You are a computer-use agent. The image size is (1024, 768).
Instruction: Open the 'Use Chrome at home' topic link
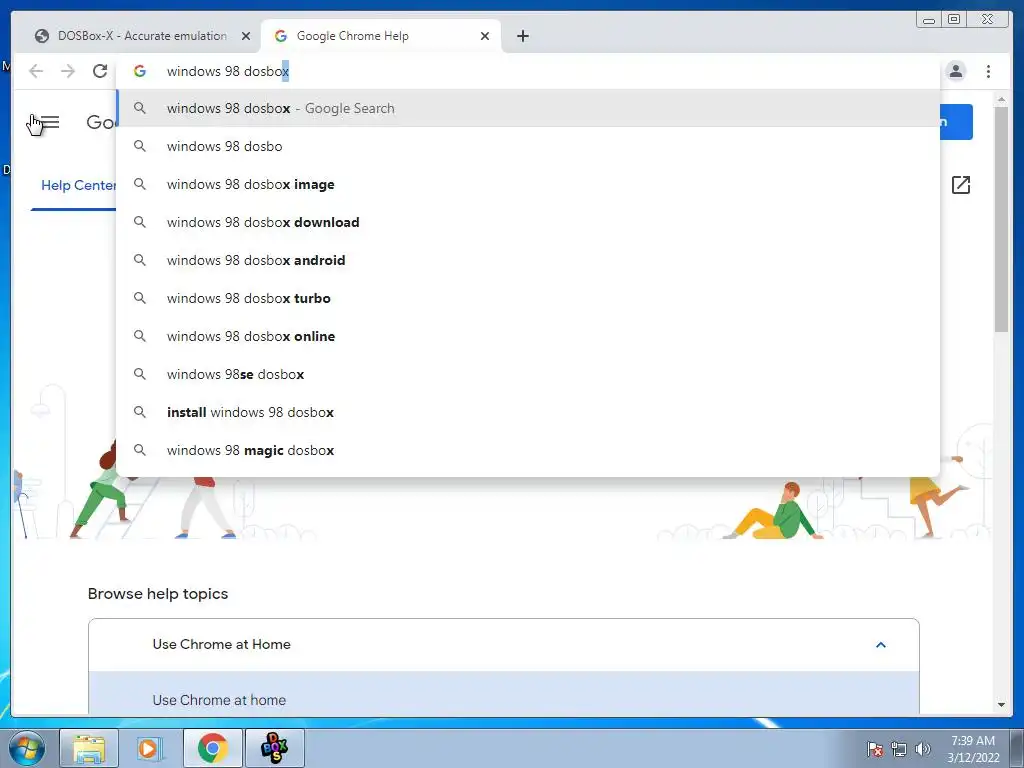tap(219, 700)
